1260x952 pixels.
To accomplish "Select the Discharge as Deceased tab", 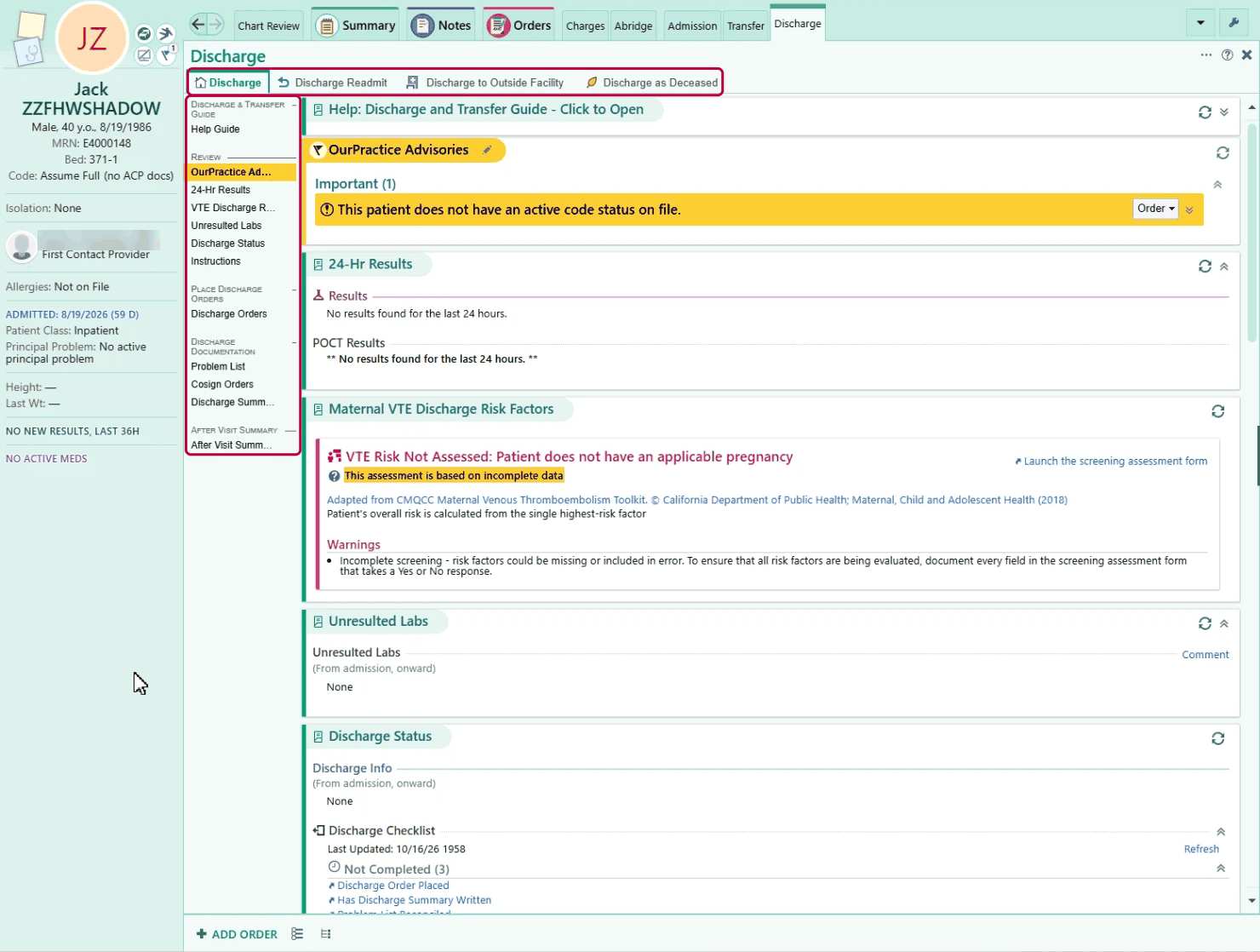I will 651,83.
